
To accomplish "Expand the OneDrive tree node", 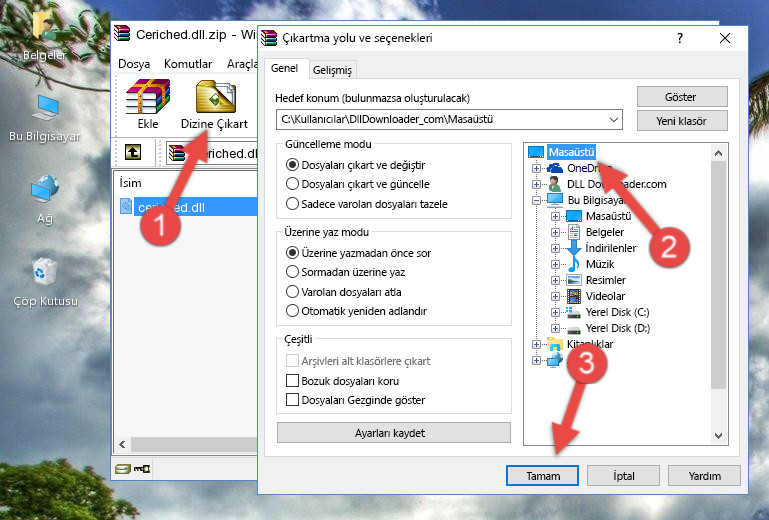I will [x=537, y=168].
